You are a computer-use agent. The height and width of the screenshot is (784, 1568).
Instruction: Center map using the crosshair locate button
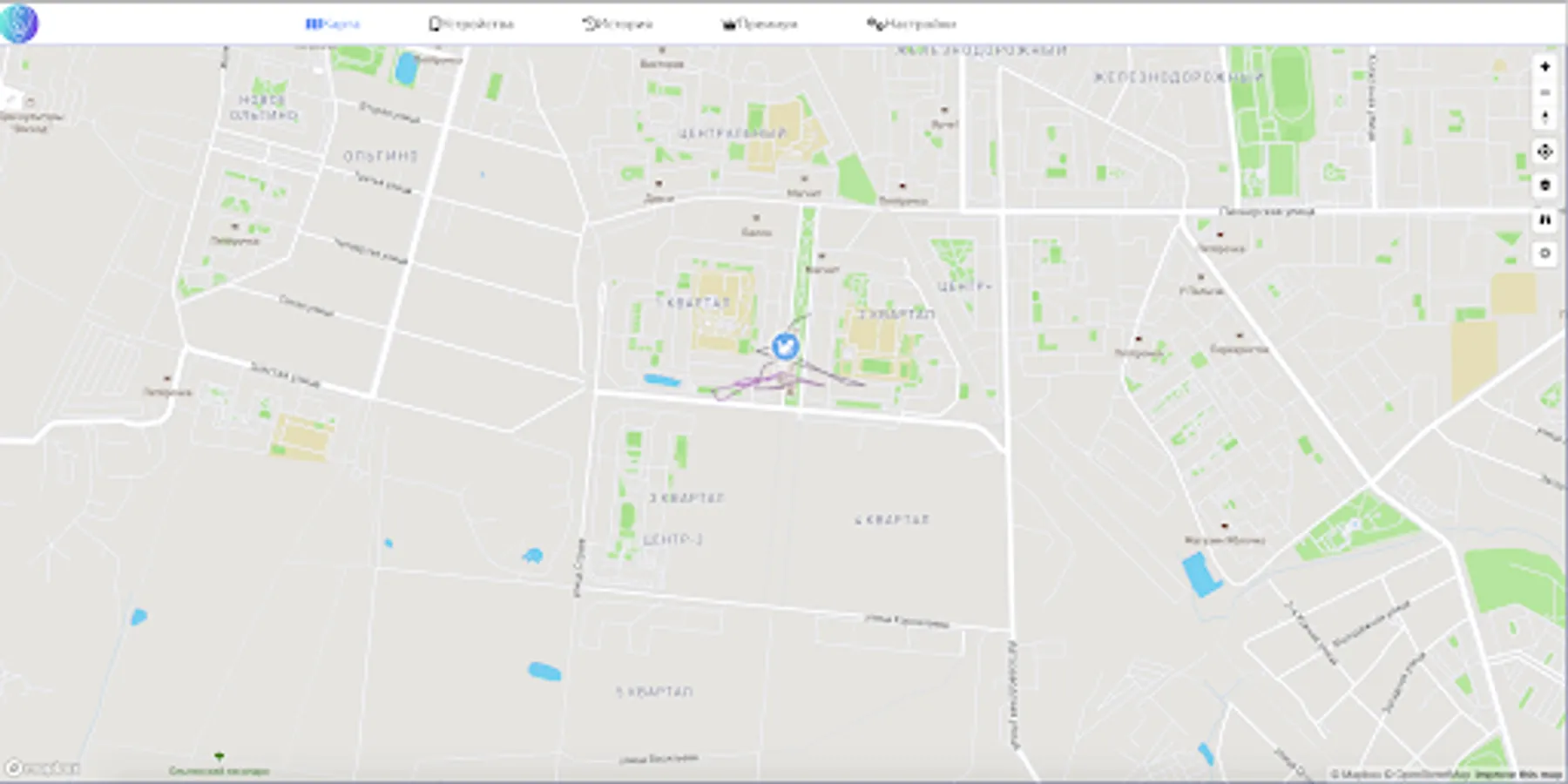click(1544, 152)
